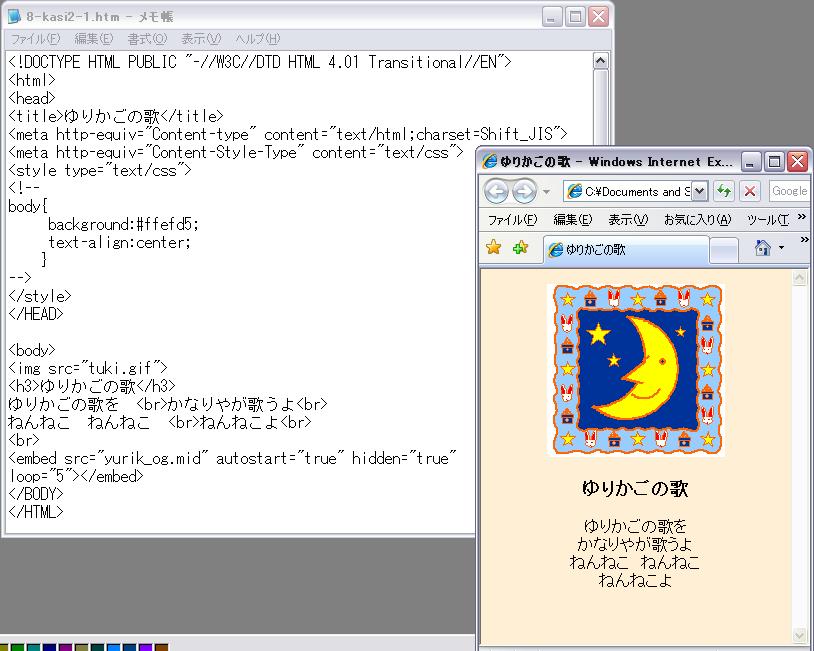Click the Refresh icon in Internet Explorer
The image size is (814, 651).
(724, 191)
